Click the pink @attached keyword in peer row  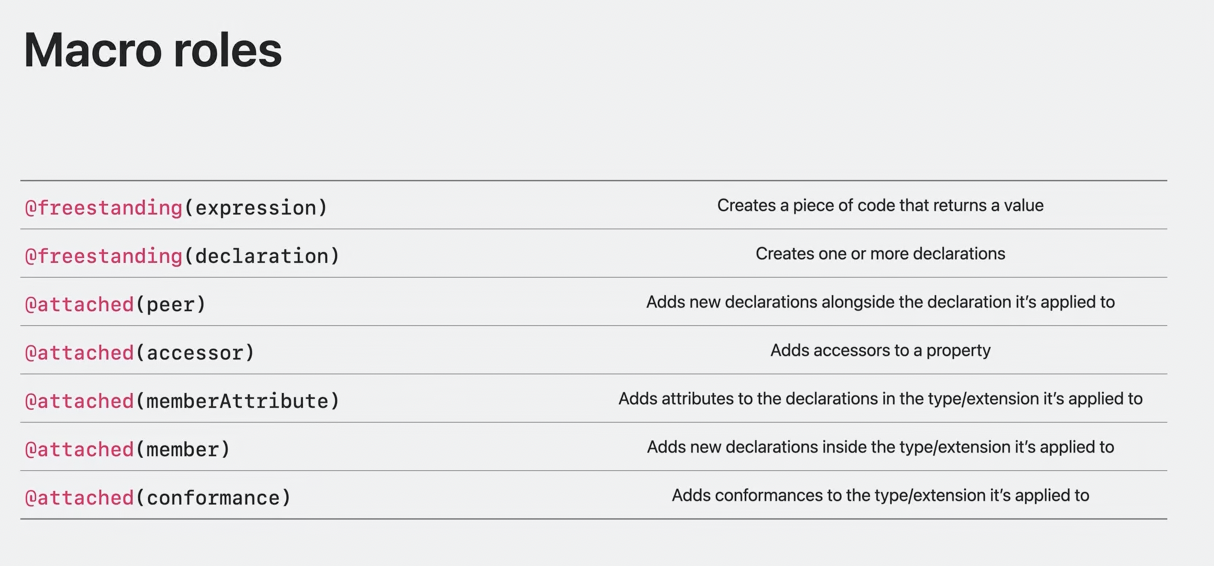(x=79, y=304)
